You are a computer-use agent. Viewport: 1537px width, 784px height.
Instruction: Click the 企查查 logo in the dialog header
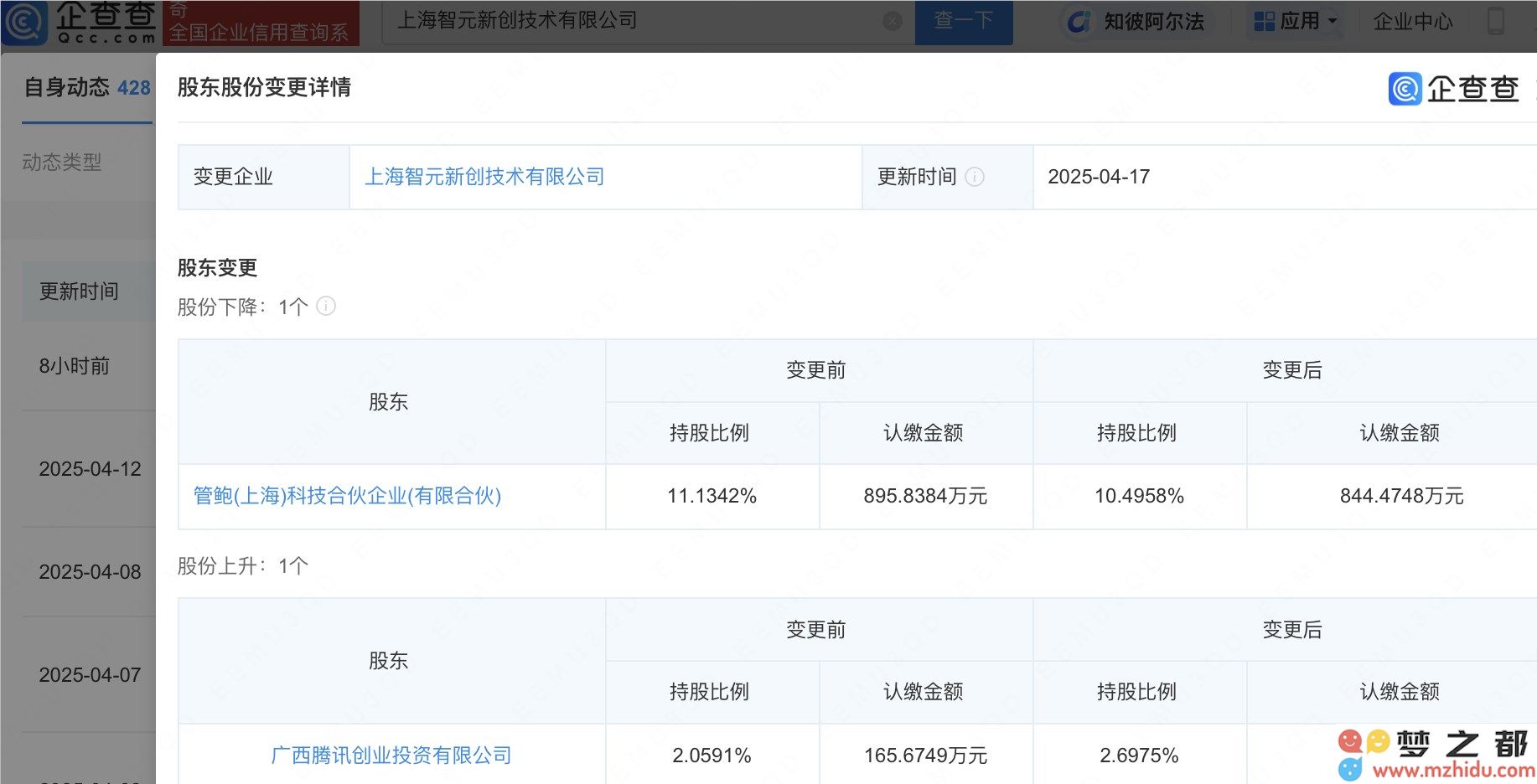pyautogui.click(x=1454, y=89)
